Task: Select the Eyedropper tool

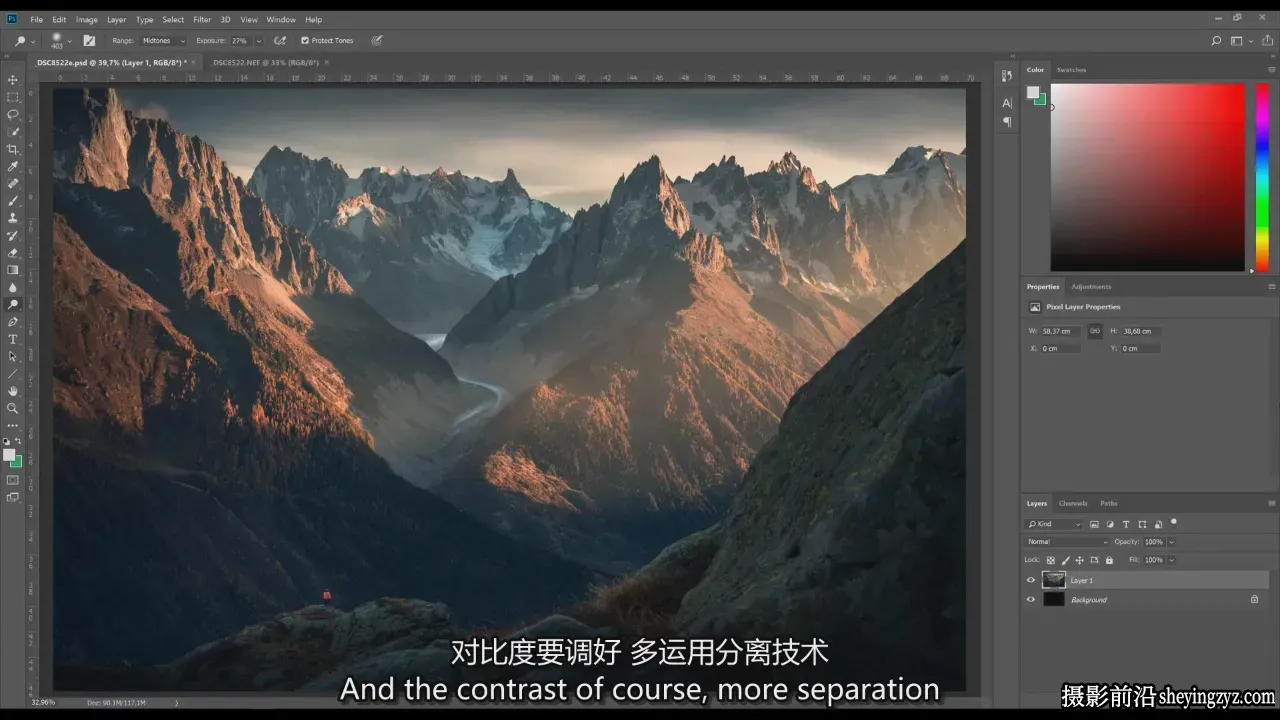Action: 13,166
